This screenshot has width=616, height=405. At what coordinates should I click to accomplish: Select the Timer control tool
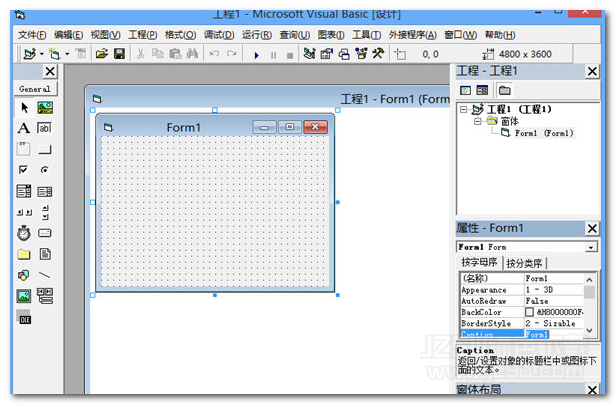point(24,233)
